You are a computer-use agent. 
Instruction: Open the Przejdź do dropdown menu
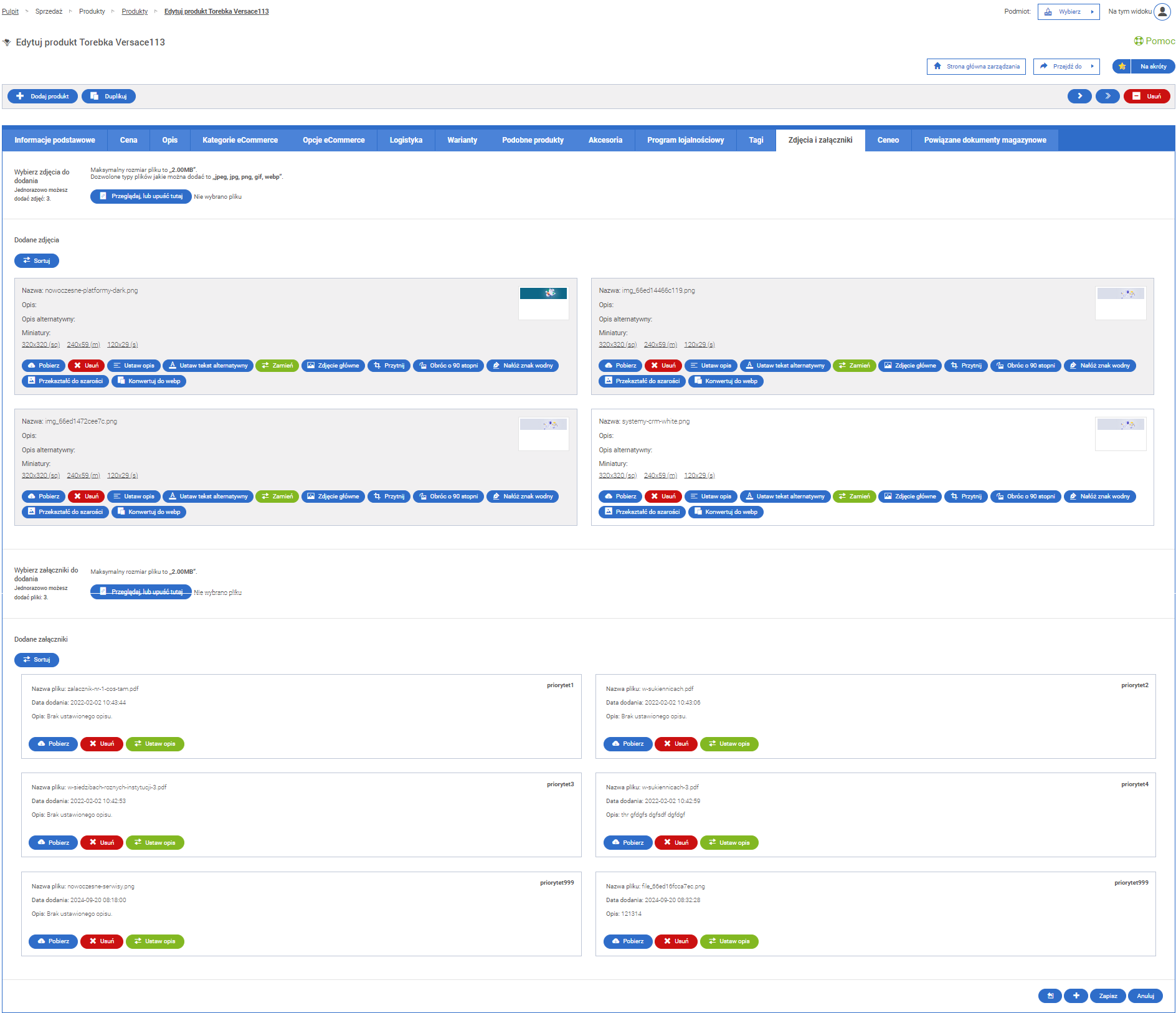(1066, 67)
